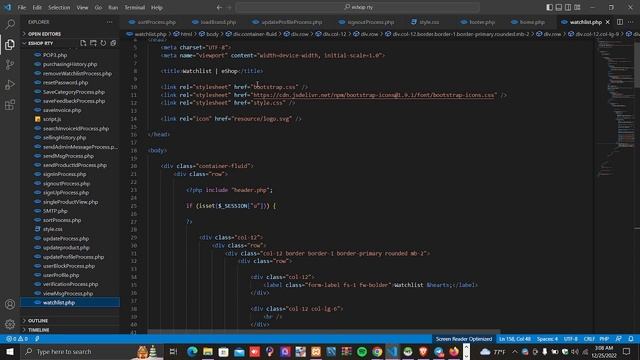Create new file in ESHOP RTY
The height and width of the screenshot is (360, 640).
pyautogui.click(x=83, y=43)
